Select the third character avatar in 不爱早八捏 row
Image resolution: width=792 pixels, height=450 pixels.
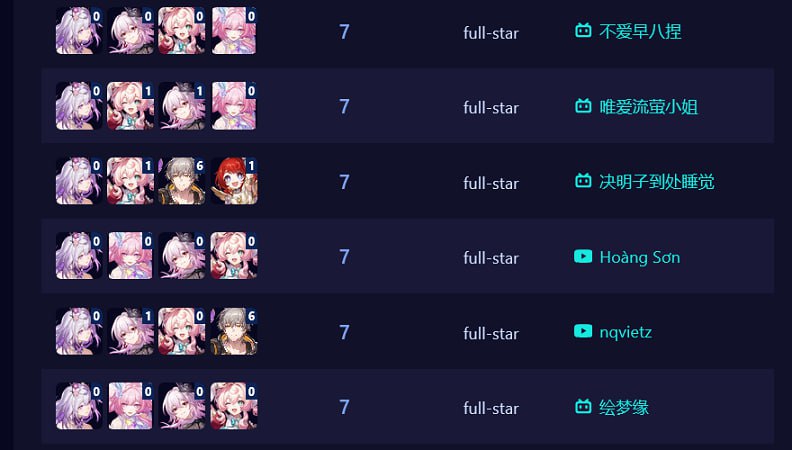coord(182,30)
